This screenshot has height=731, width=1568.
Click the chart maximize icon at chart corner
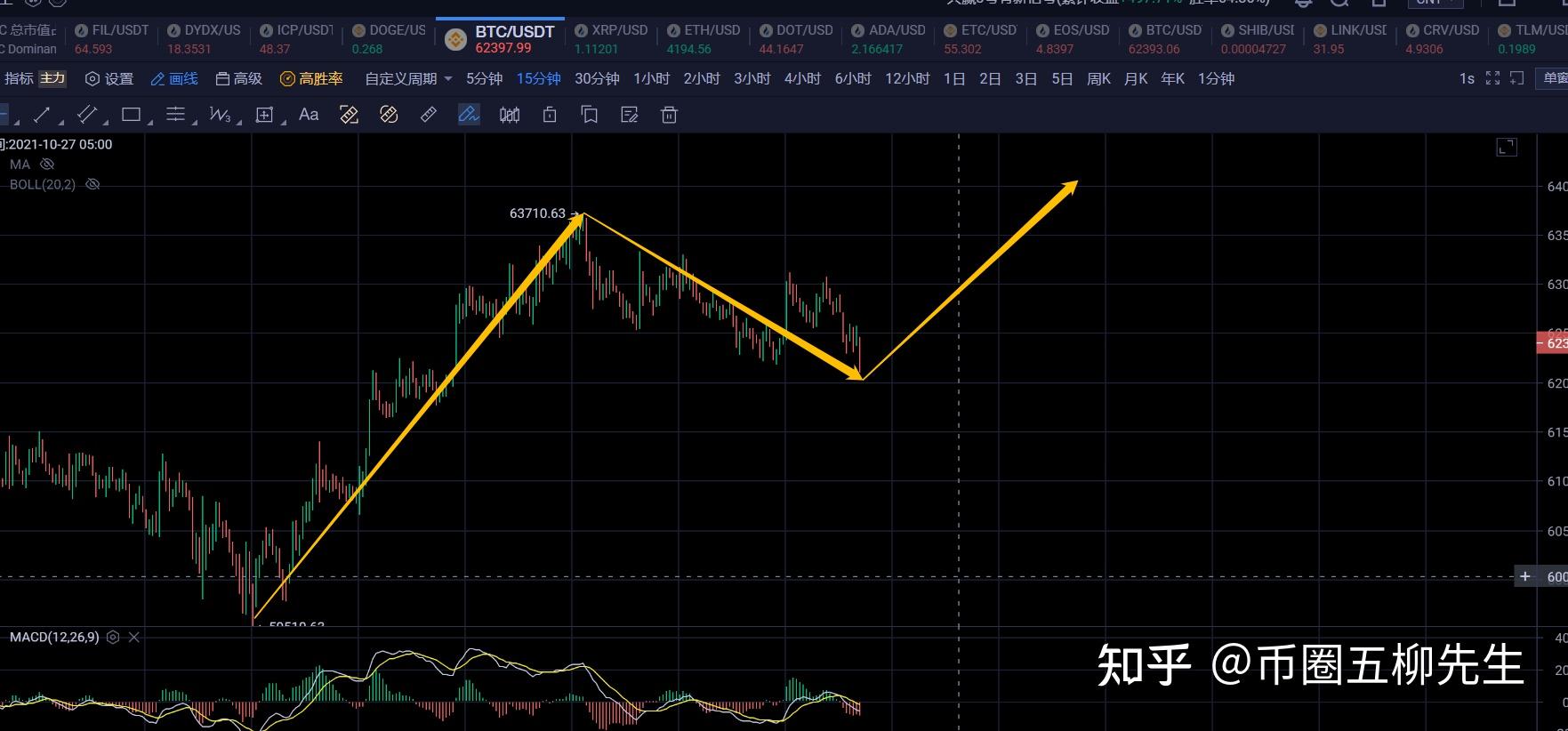tap(1507, 147)
